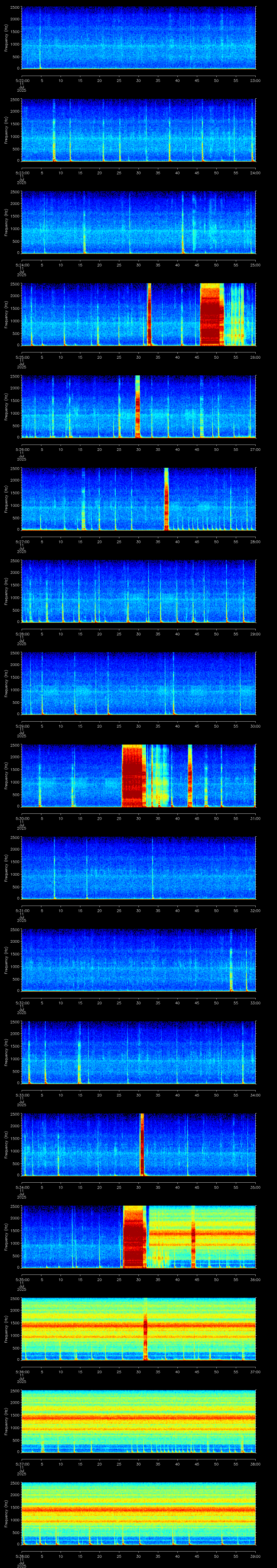This screenshot has width=277, height=1568.
Task: Click the spike near 41s in the 5:24 panel
Action: [183, 222]
